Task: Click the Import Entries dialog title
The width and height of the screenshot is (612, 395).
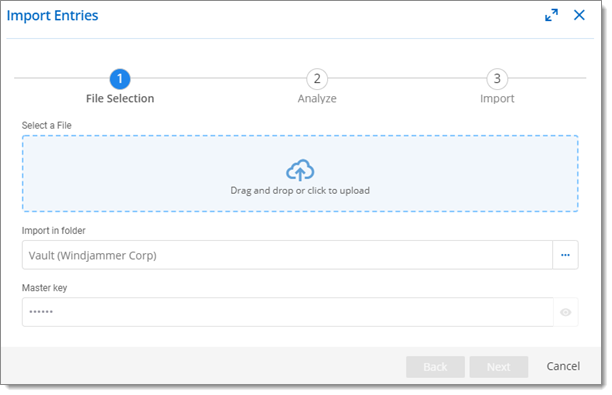Action: tap(52, 16)
